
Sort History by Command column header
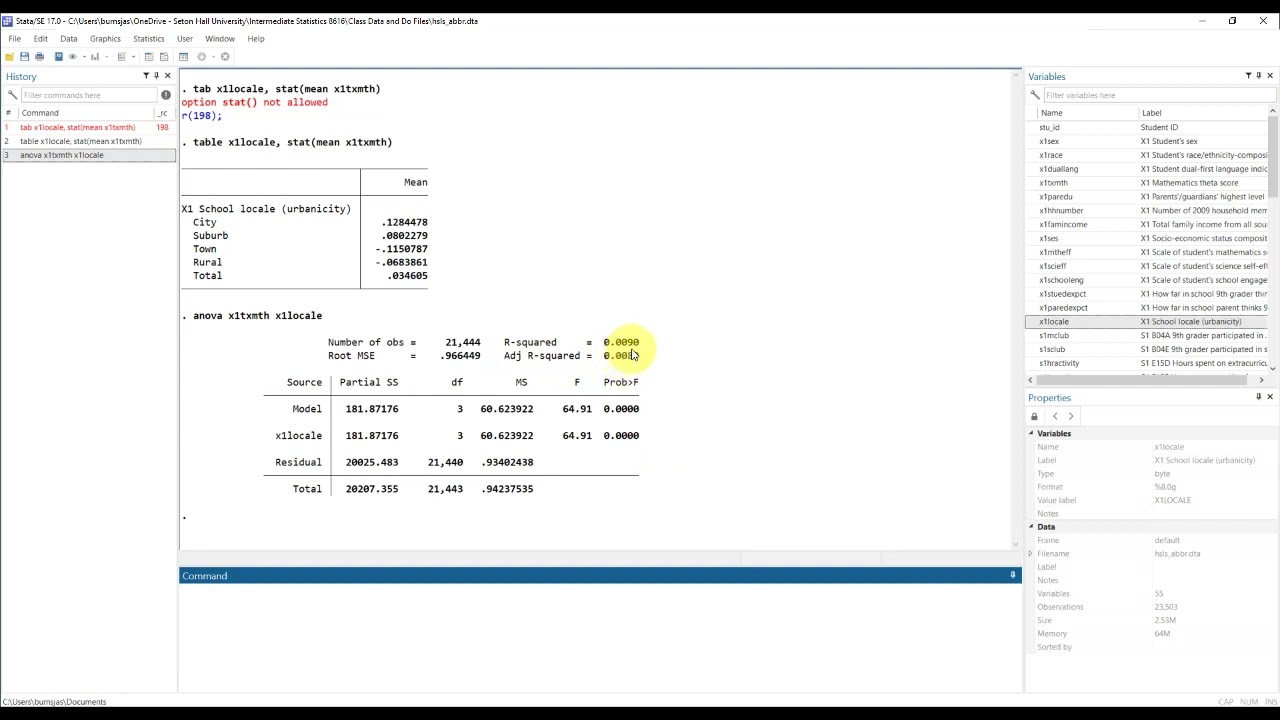85,113
